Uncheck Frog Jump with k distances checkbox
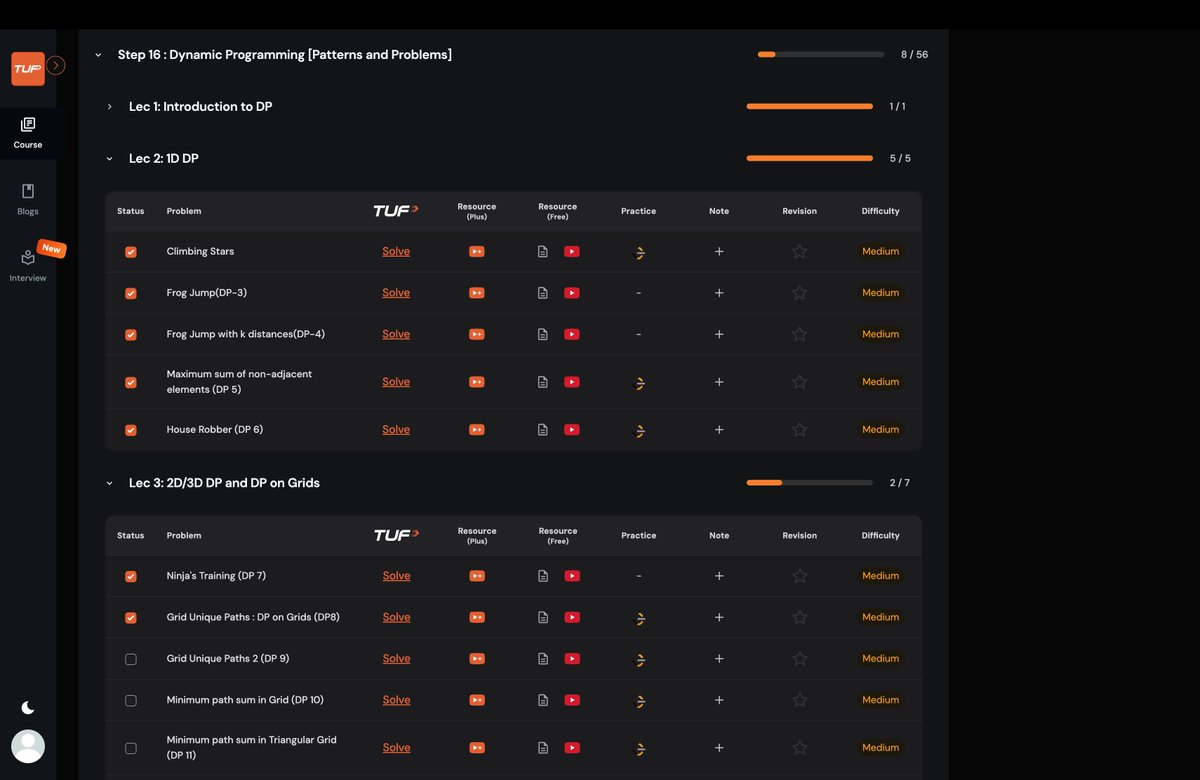This screenshot has width=1200, height=780. click(x=131, y=335)
